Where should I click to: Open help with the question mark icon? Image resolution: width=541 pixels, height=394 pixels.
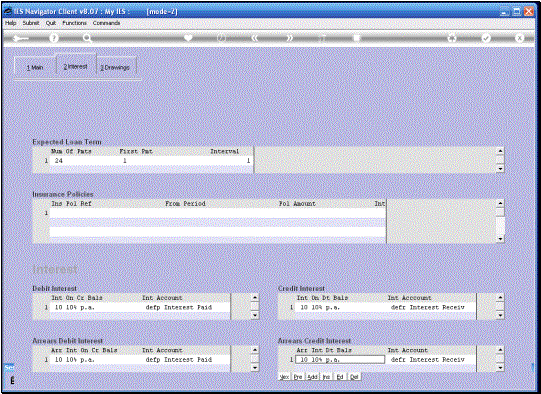pyautogui.click(x=53, y=38)
